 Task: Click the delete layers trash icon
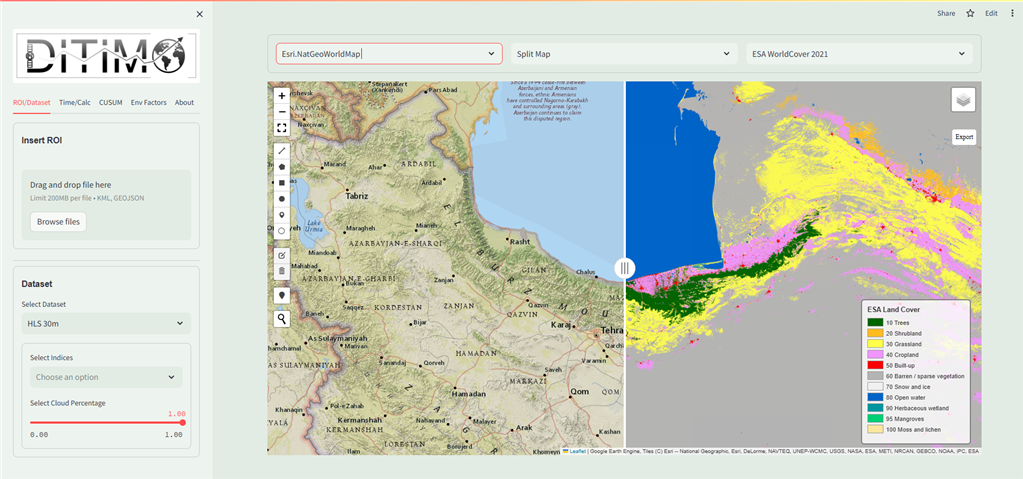tap(282, 271)
